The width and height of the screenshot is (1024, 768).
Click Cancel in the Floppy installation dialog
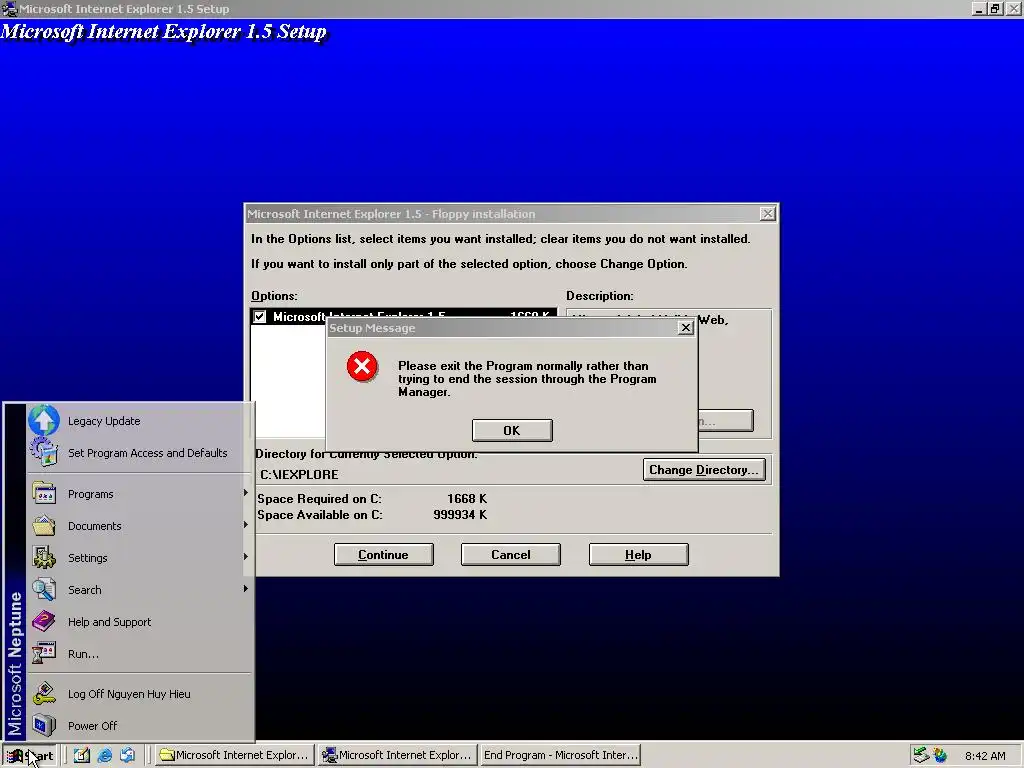coord(511,554)
